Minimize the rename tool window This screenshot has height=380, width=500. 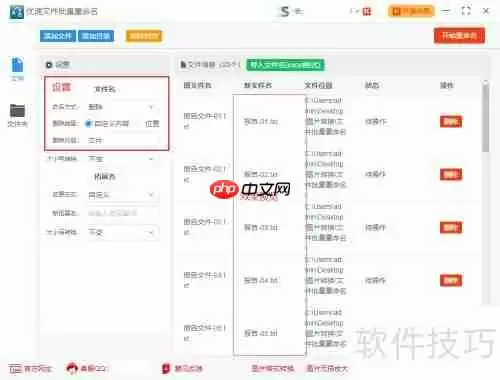click(445, 11)
